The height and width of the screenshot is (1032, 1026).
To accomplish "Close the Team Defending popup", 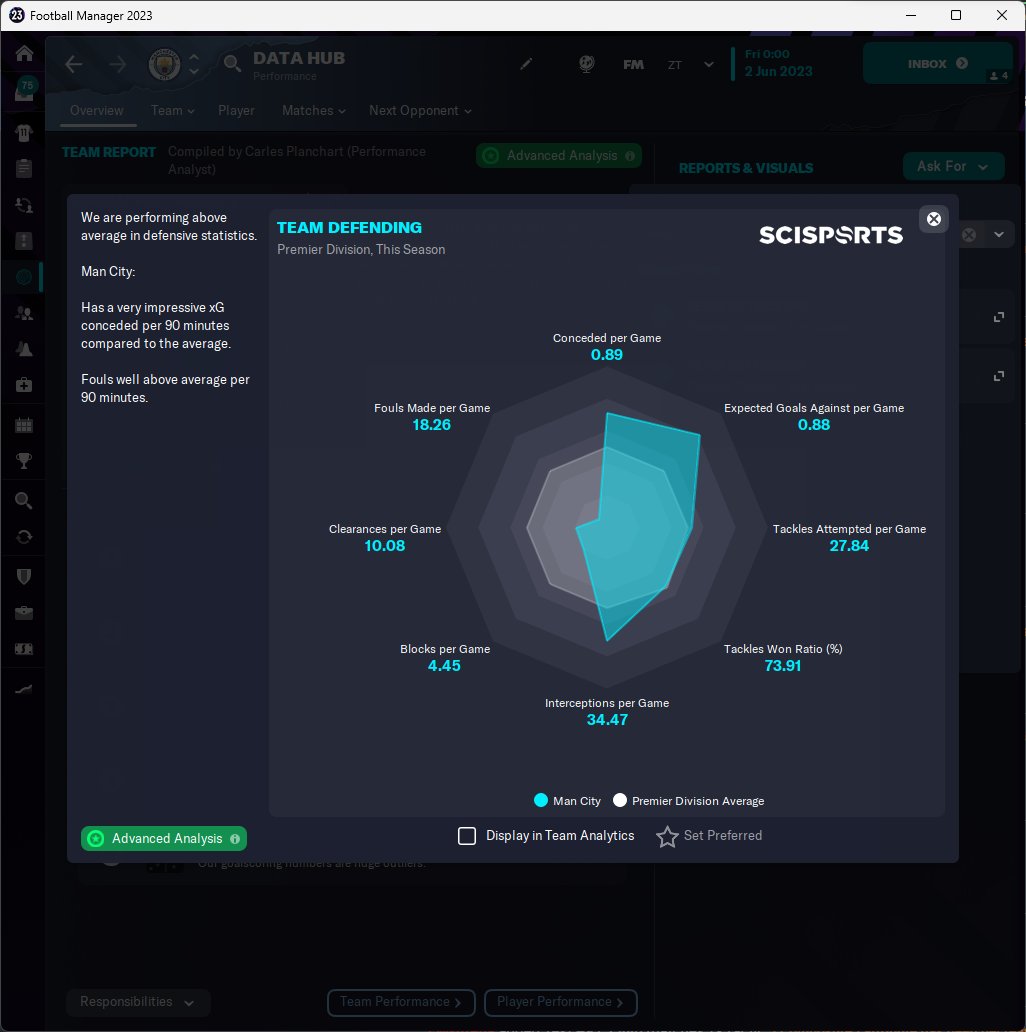I will (x=934, y=219).
